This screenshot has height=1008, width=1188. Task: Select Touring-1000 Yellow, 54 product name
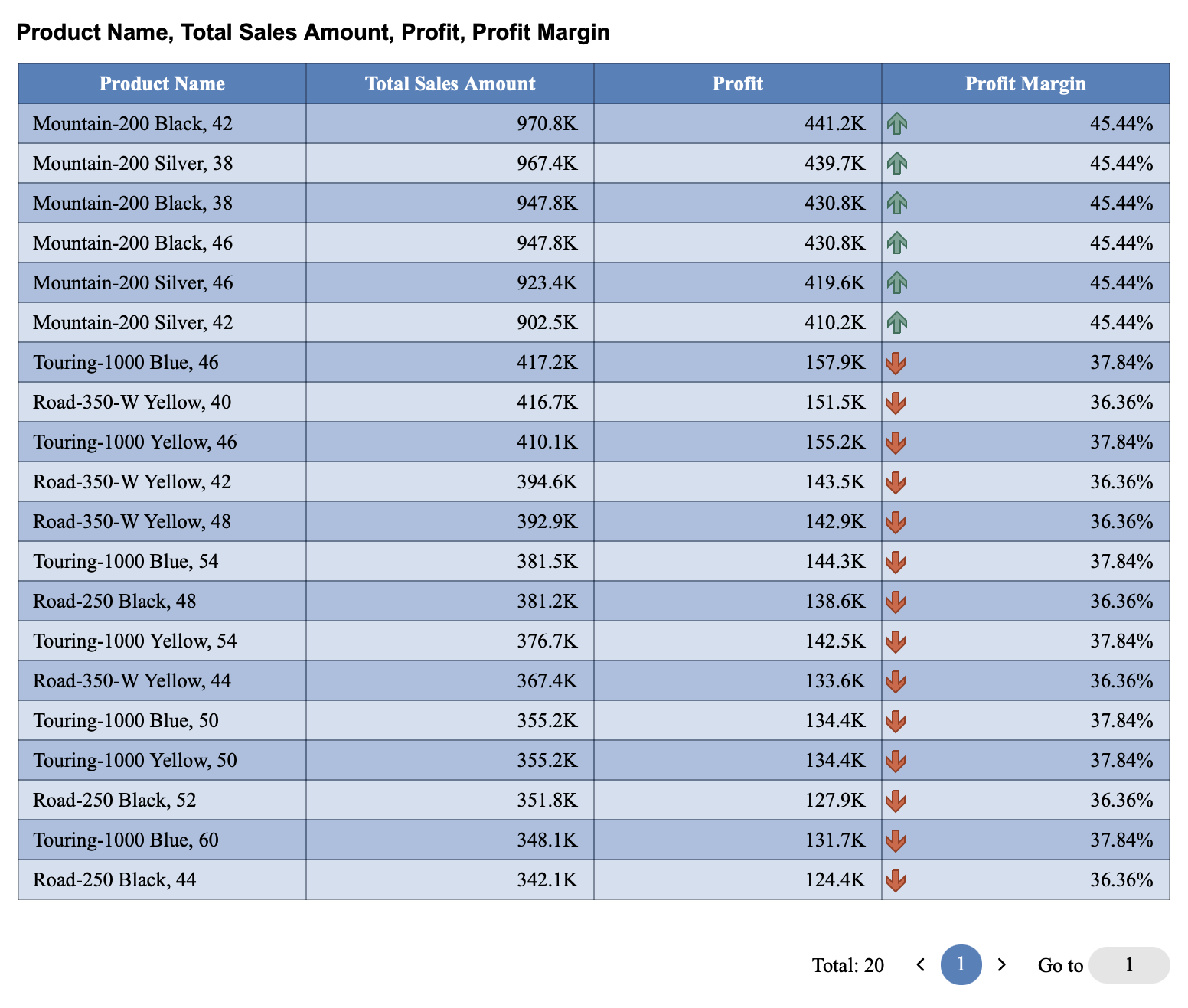135,641
